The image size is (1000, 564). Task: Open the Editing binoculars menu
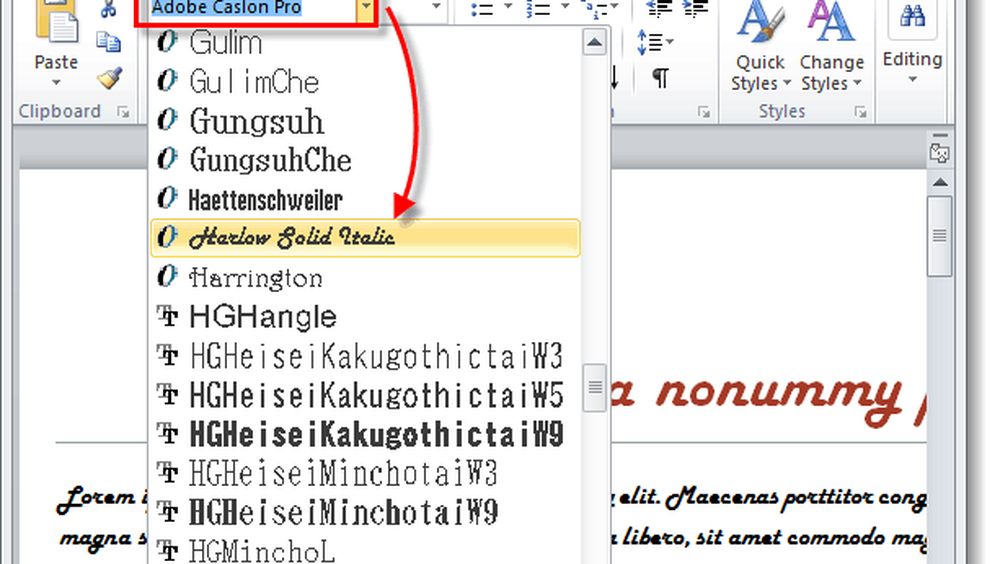pos(911,40)
